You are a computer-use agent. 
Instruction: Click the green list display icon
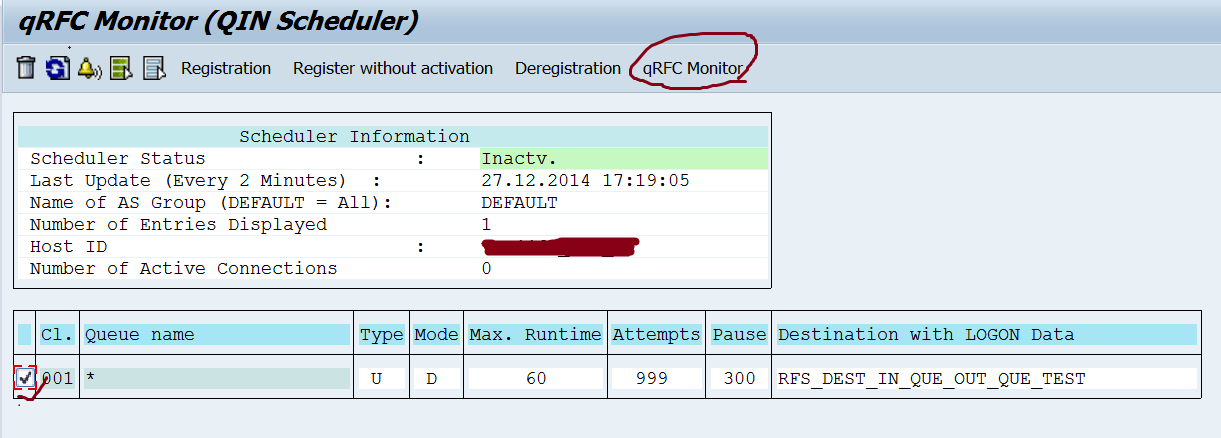tap(121, 68)
